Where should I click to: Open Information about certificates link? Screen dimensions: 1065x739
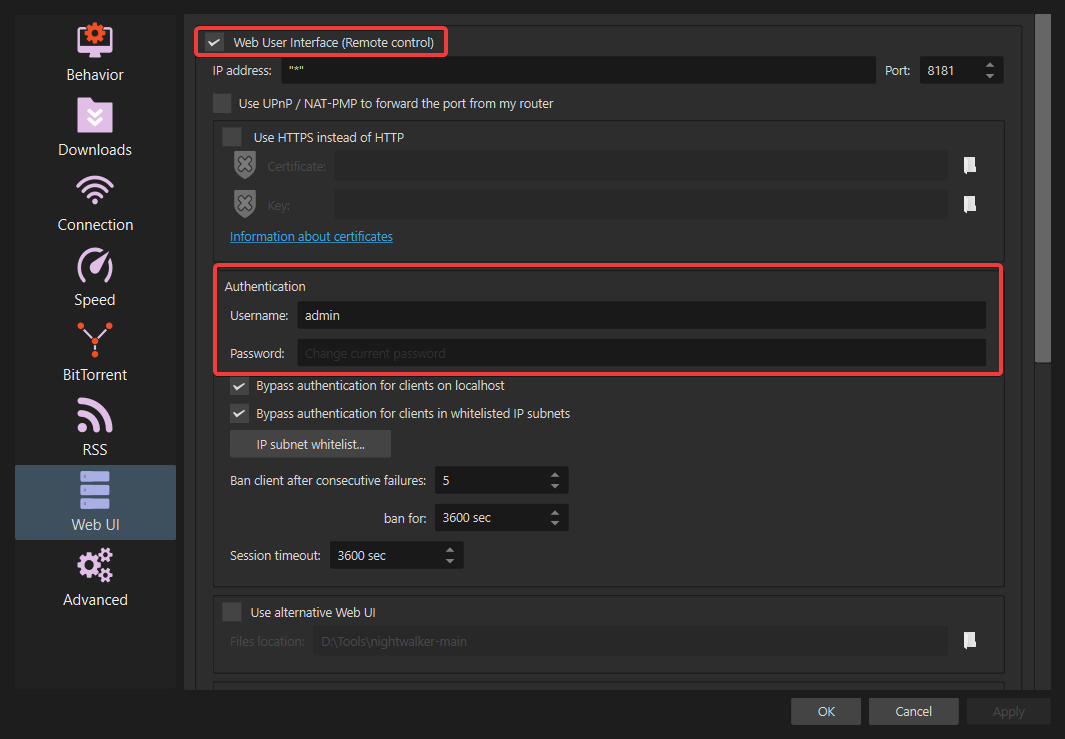[x=311, y=236]
